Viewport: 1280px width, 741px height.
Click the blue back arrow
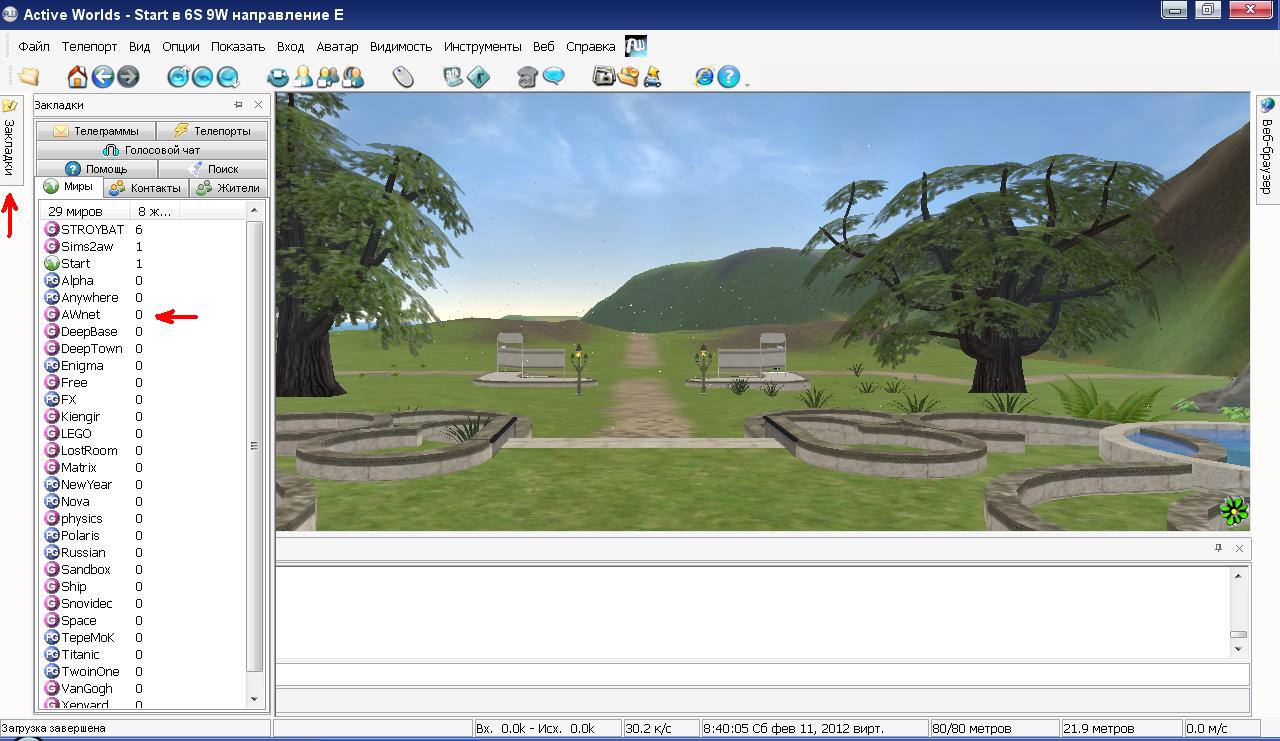pos(102,76)
